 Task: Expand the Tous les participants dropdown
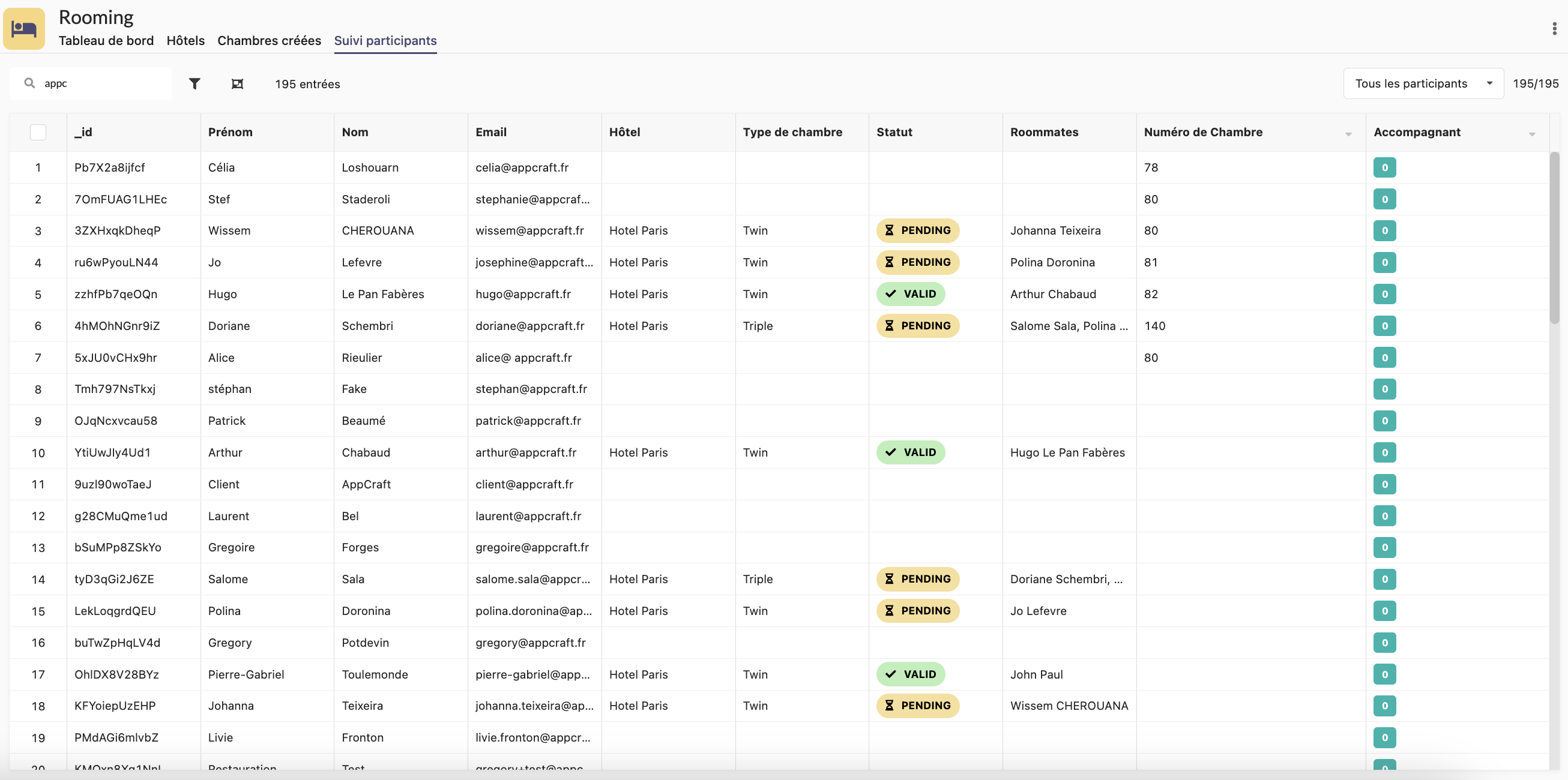pos(1423,84)
